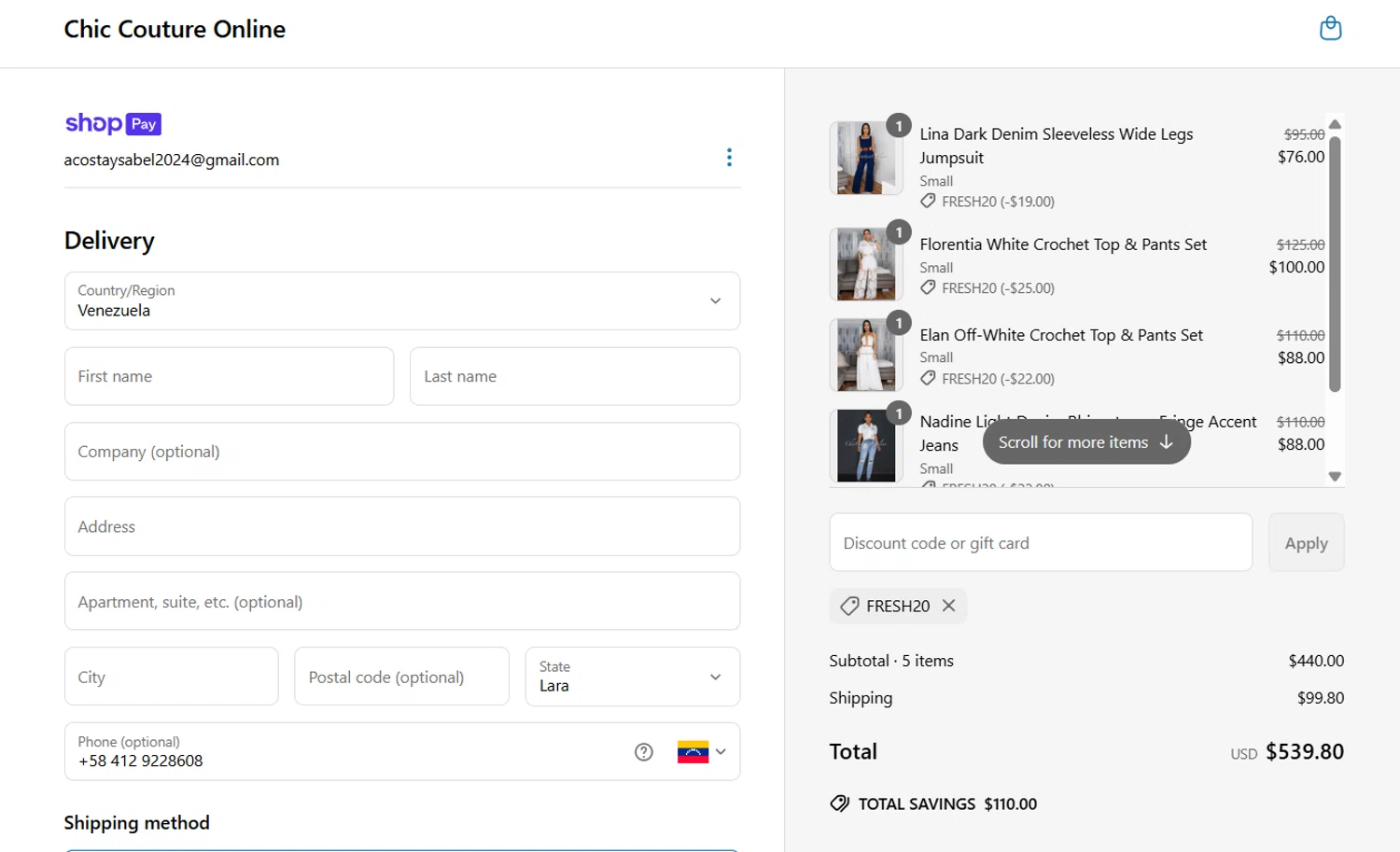Focus the Postal code (optional) field
Image resolution: width=1400 pixels, height=852 pixels.
[402, 677]
